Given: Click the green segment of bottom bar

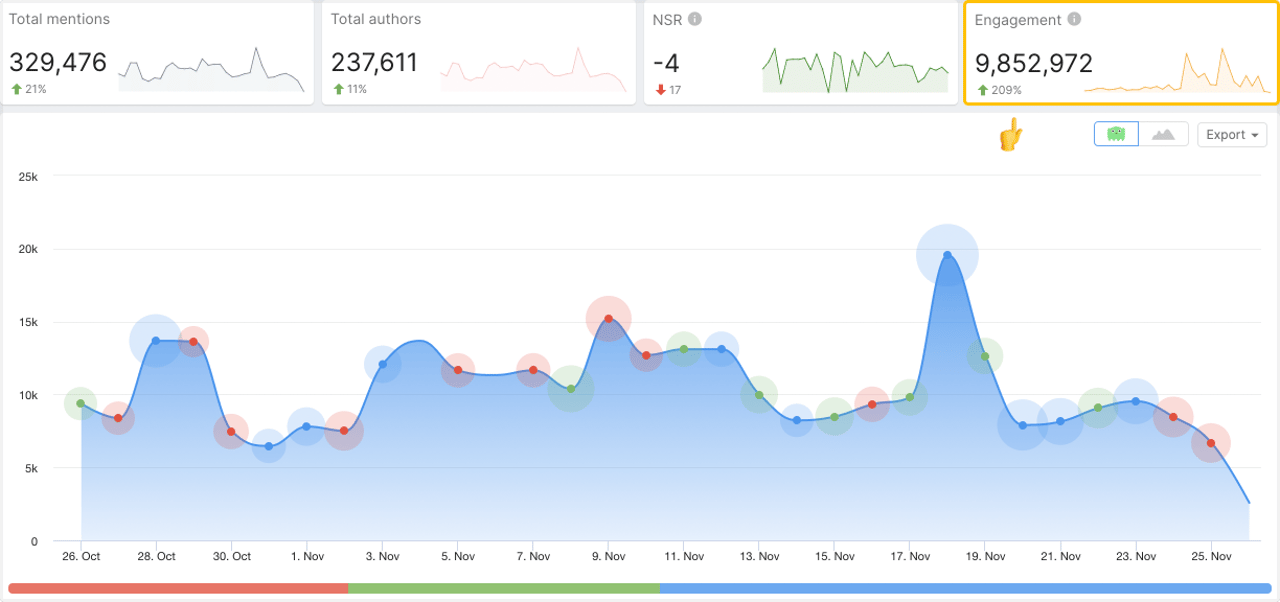Looking at the screenshot, I should point(504,588).
